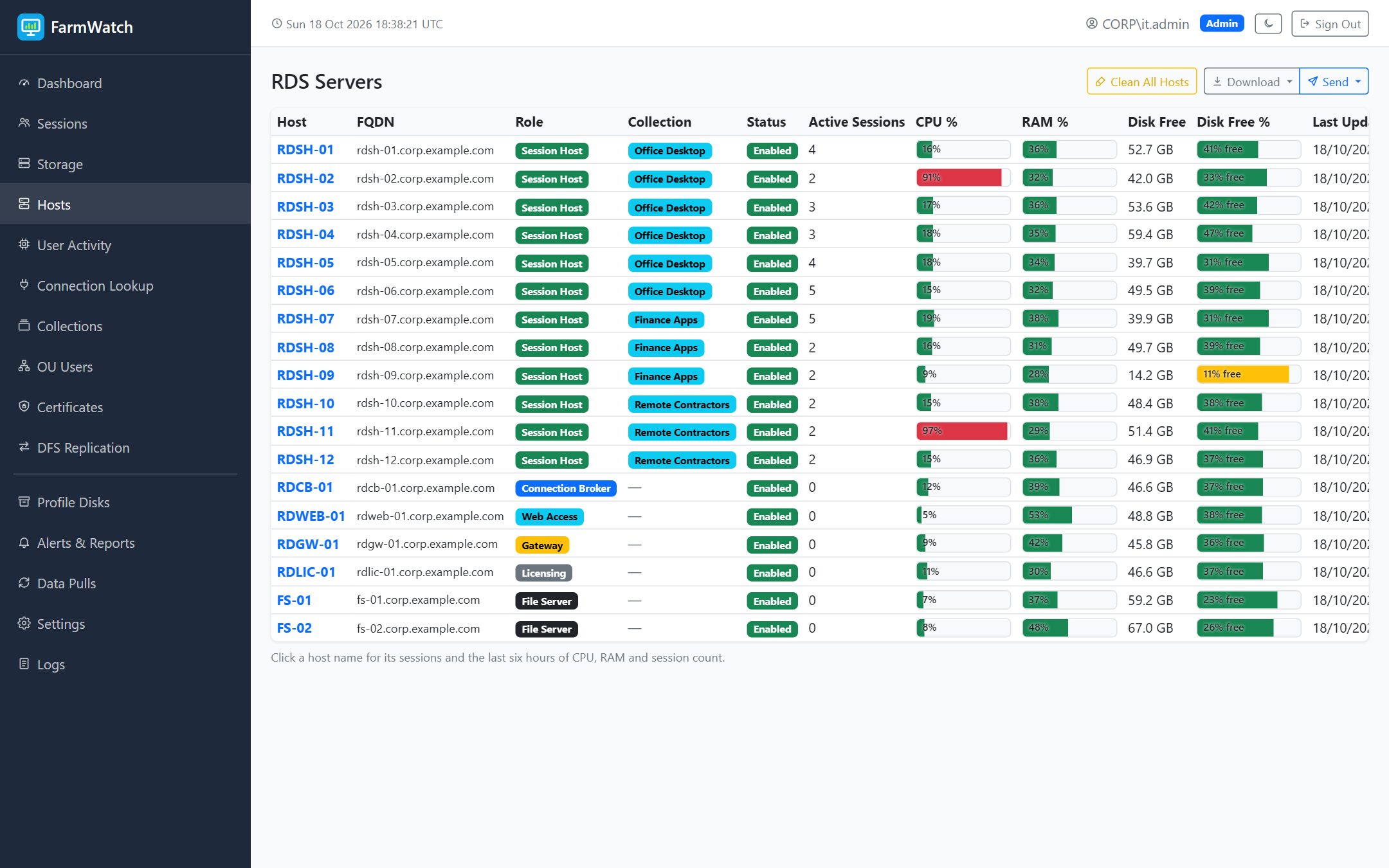Screen dimensions: 1389x868
Task: Click the RDWEB-01 host link
Action: click(311, 516)
